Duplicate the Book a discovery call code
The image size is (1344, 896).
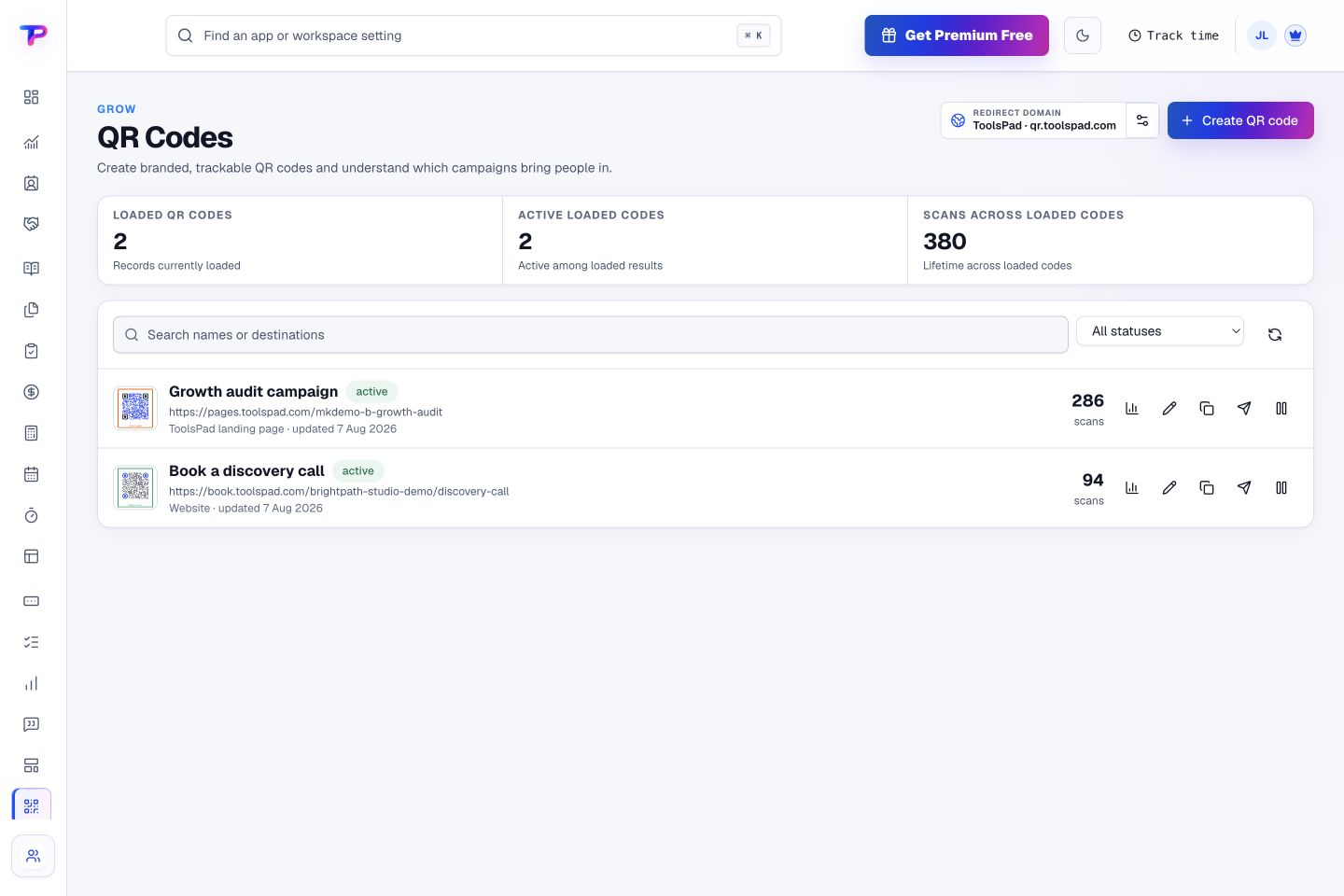(1207, 487)
